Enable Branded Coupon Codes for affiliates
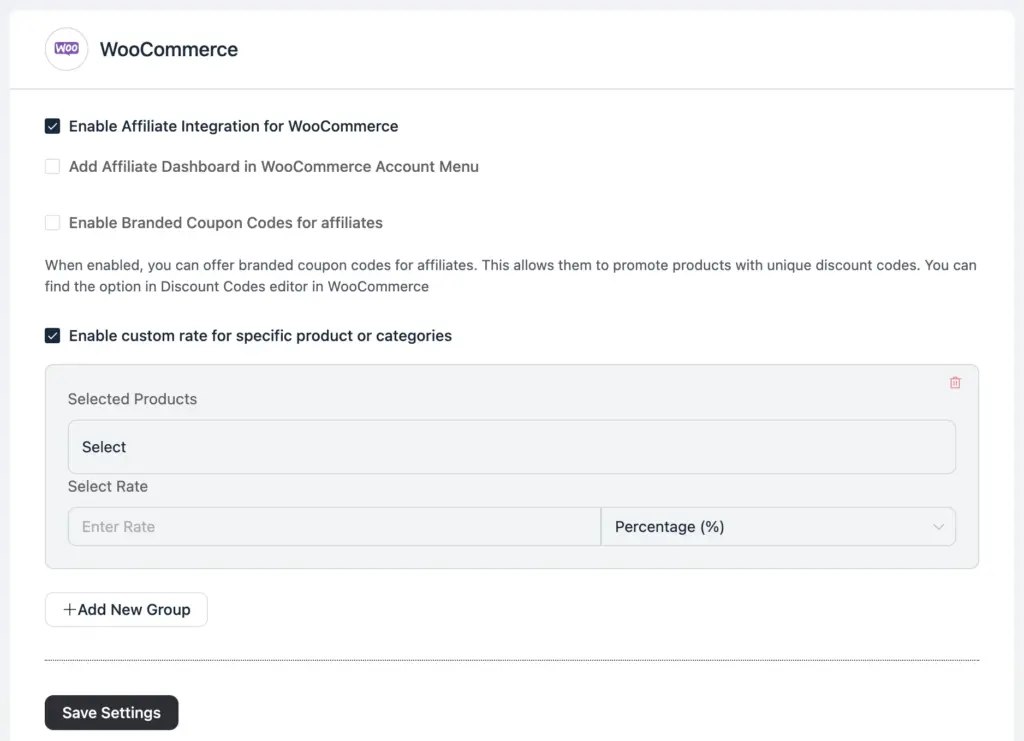The height and width of the screenshot is (741, 1024). 52,223
